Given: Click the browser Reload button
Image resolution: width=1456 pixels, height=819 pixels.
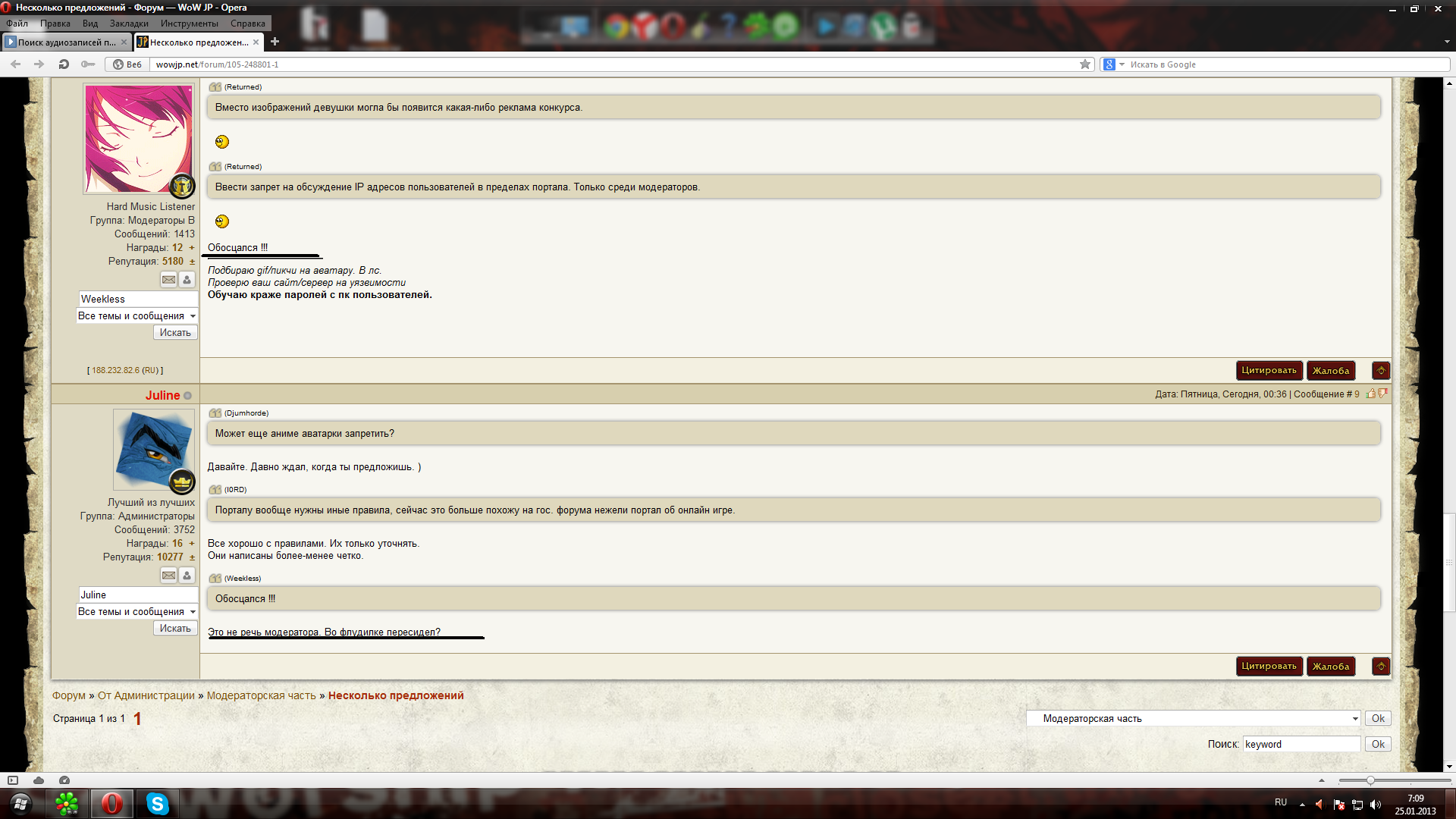Looking at the screenshot, I should [x=64, y=64].
